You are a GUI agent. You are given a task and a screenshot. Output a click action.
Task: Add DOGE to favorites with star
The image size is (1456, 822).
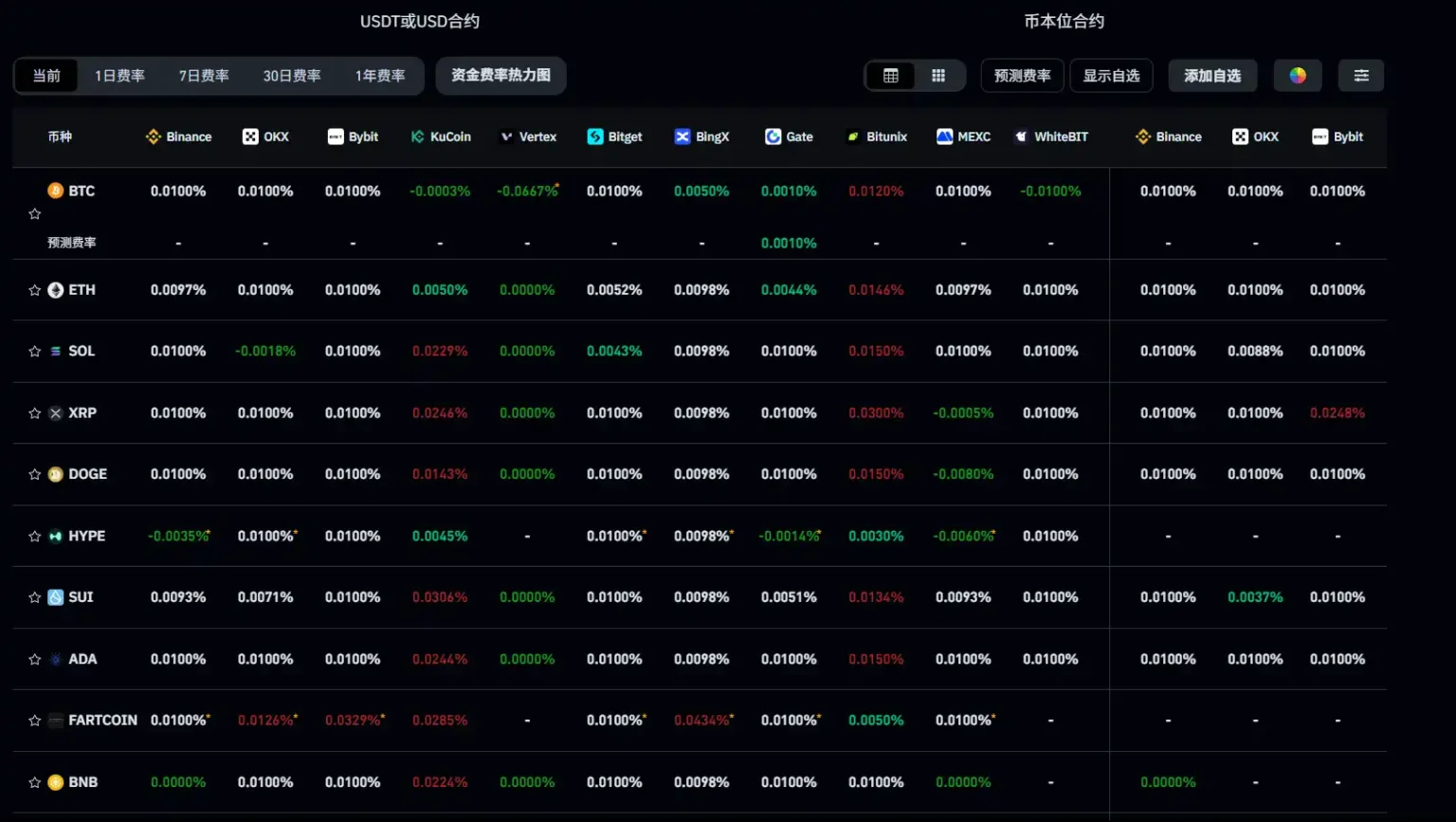click(x=35, y=474)
